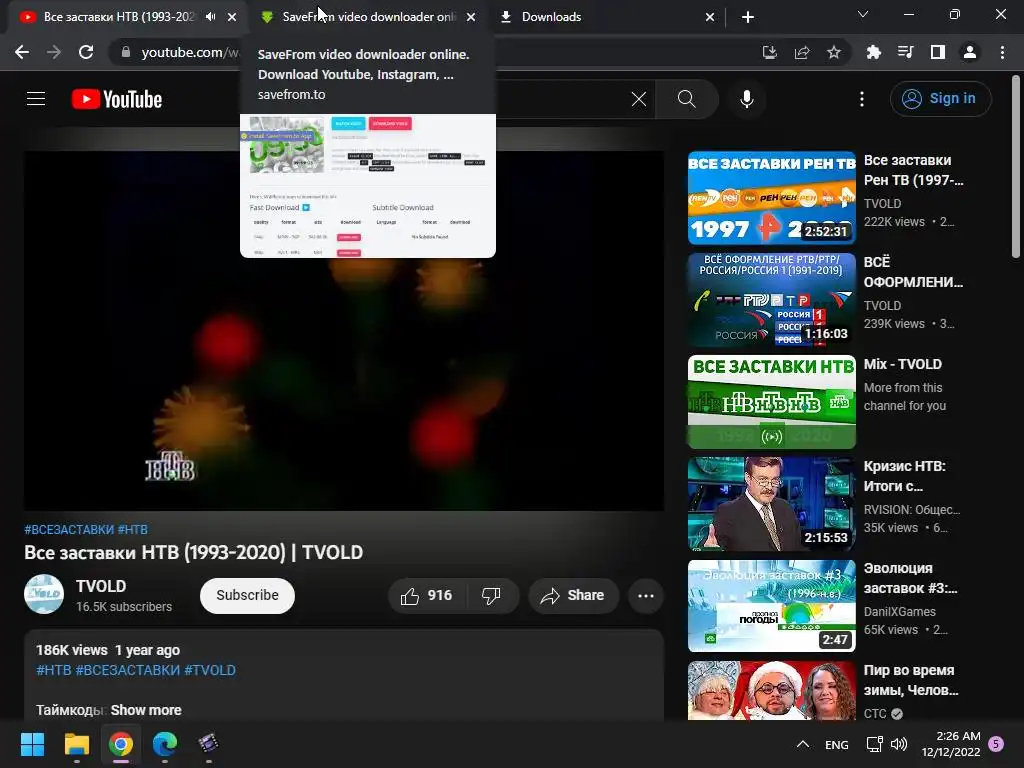Open the Windows Start menu

click(x=32, y=744)
